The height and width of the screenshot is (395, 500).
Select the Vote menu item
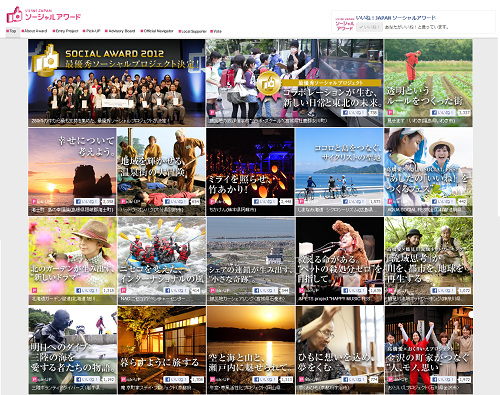click(x=216, y=31)
